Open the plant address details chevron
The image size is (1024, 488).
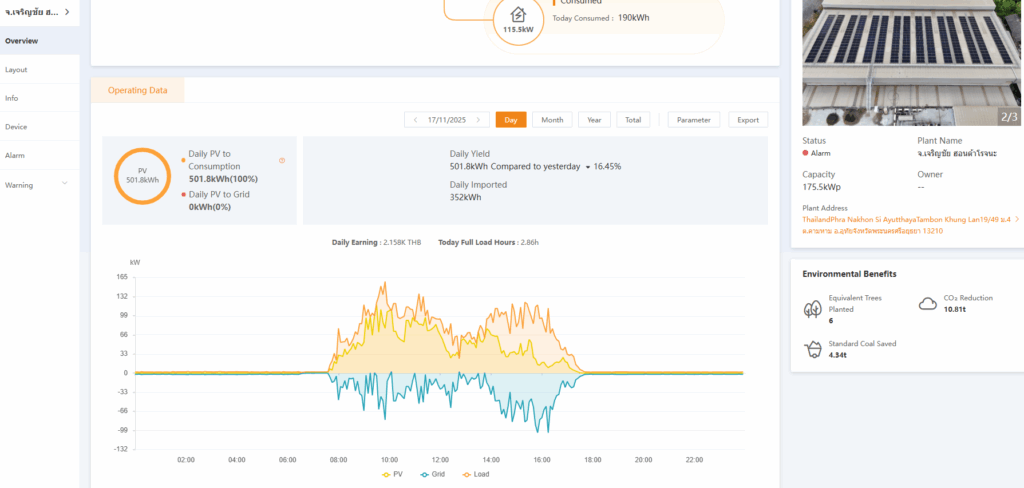(1017, 219)
